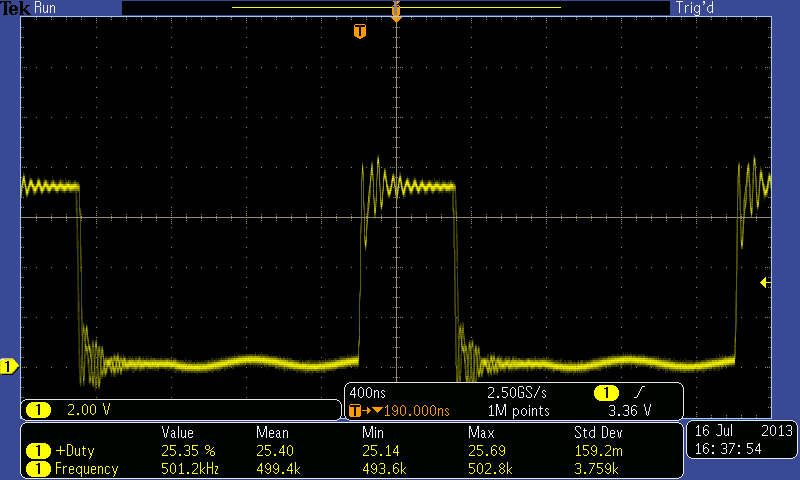Viewport: 800px width, 480px height.
Task: Click the 25.40 mean duty value
Action: [274, 451]
